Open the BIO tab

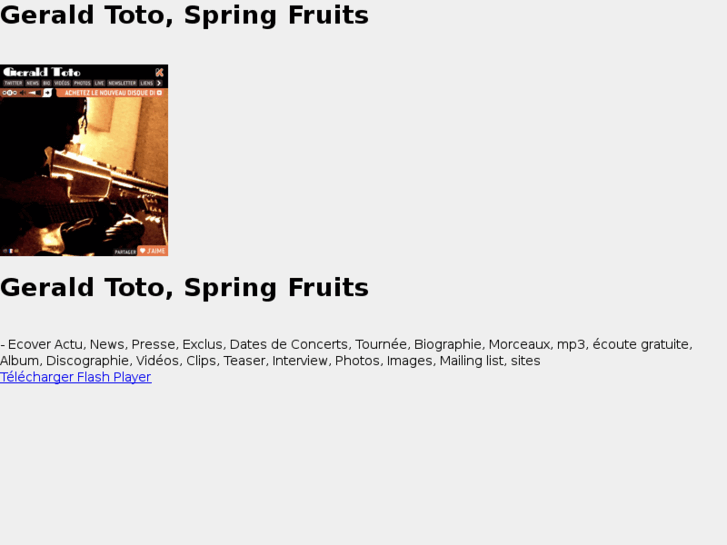coord(46,83)
